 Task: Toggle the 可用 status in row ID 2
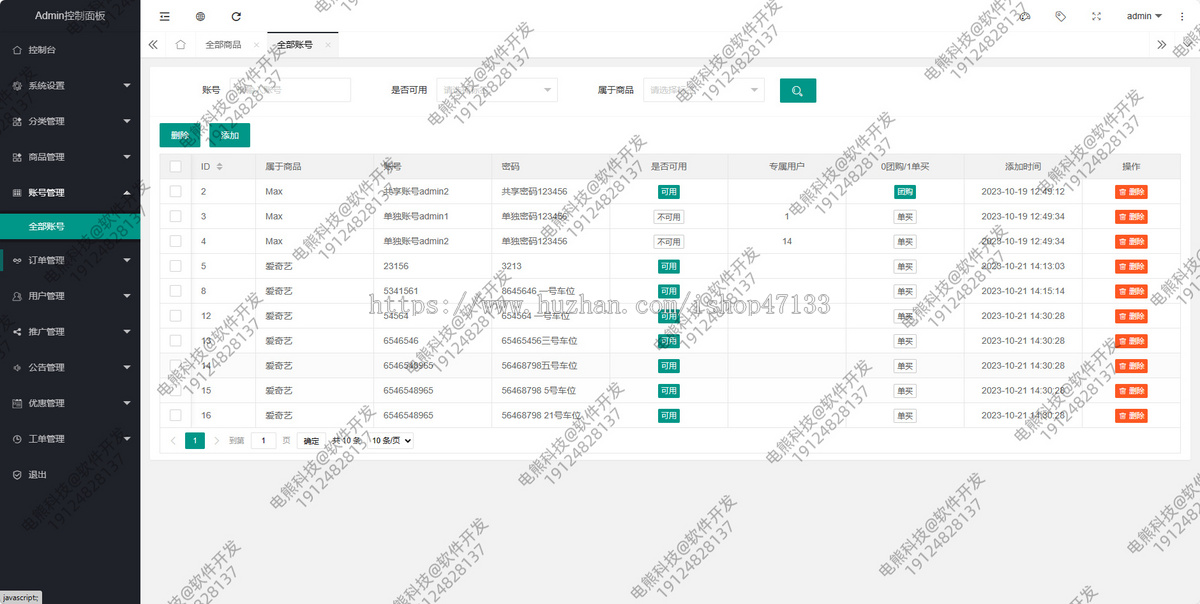(668, 191)
